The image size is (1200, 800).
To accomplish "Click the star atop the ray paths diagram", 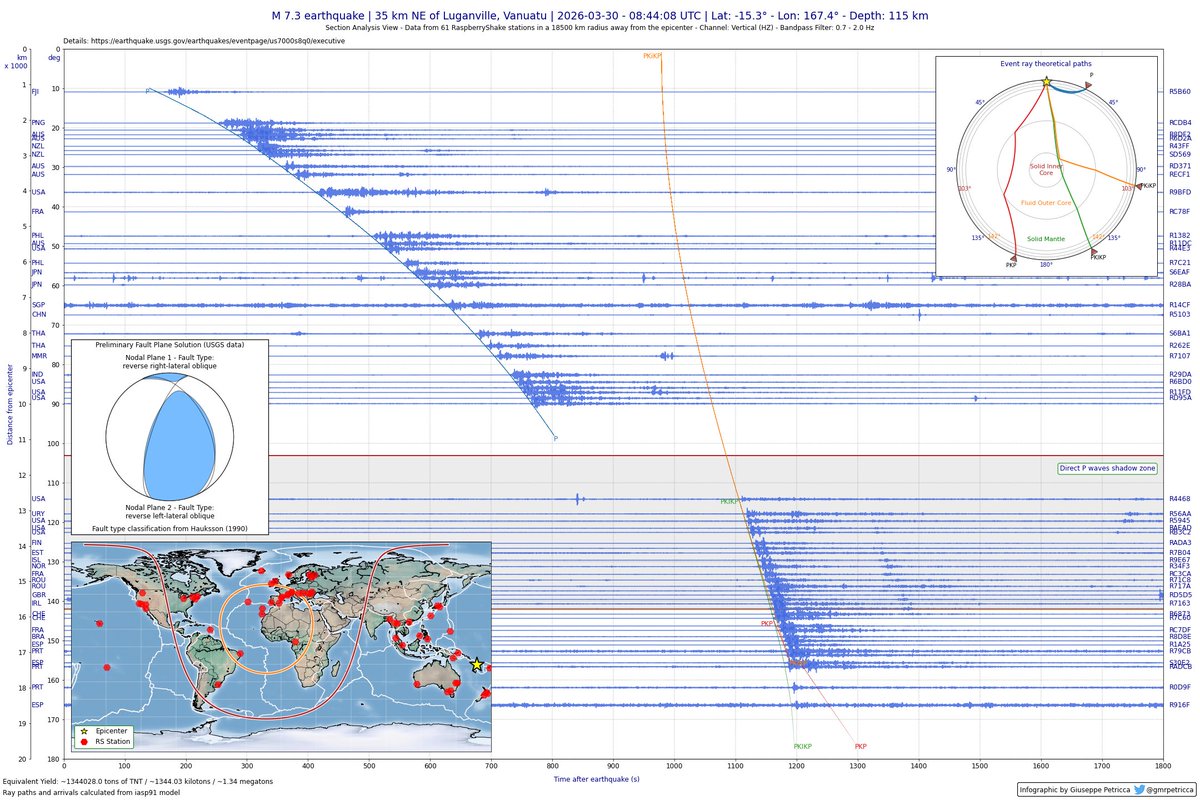I will [x=1046, y=80].
